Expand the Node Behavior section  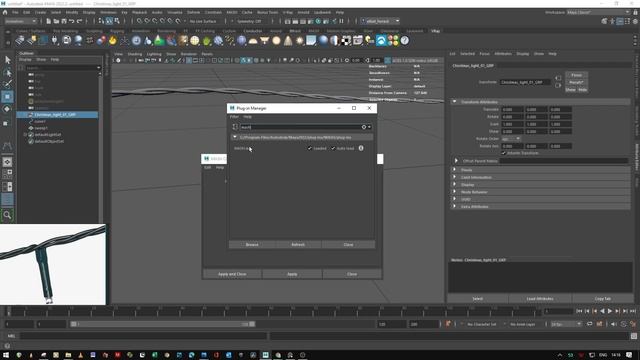[x=454, y=192]
